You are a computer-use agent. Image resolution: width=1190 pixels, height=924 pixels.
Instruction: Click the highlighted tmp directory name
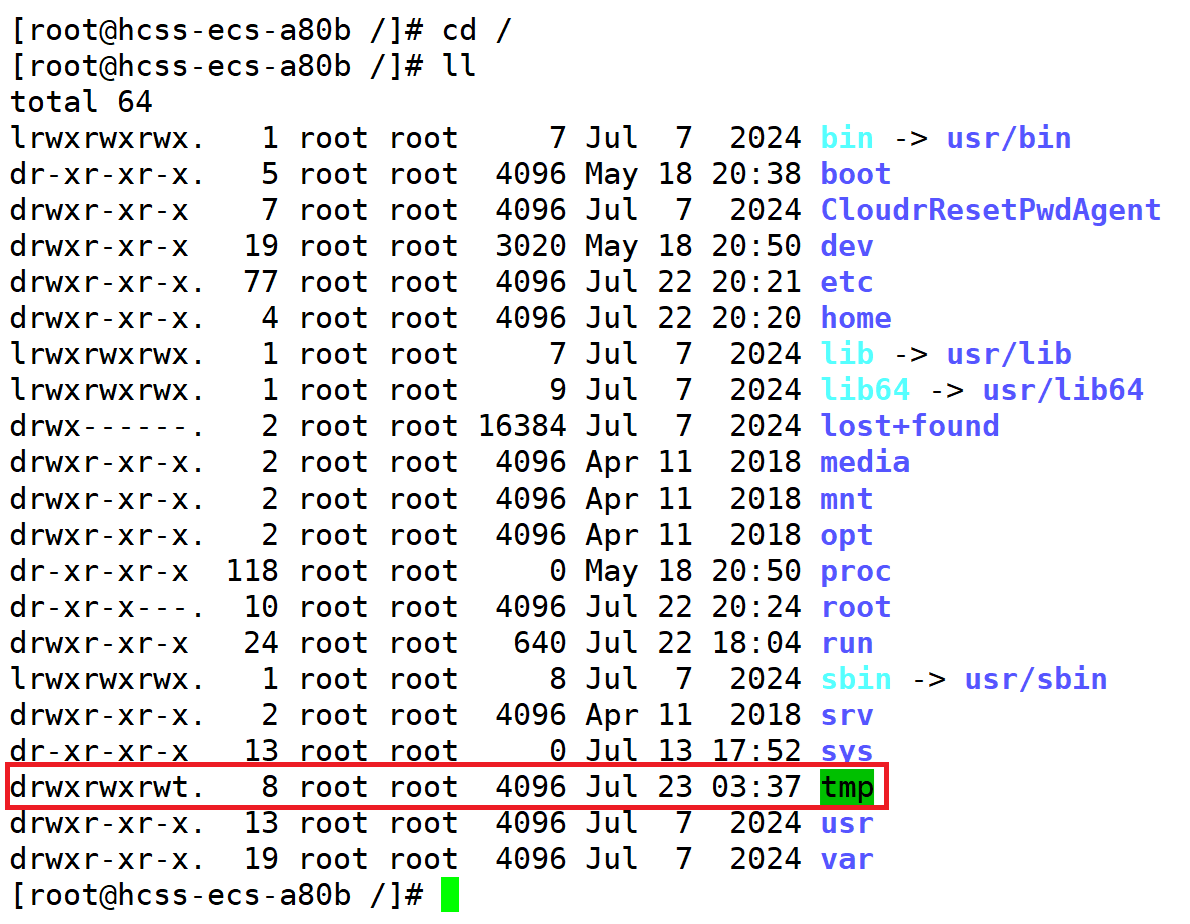pyautogui.click(x=847, y=788)
